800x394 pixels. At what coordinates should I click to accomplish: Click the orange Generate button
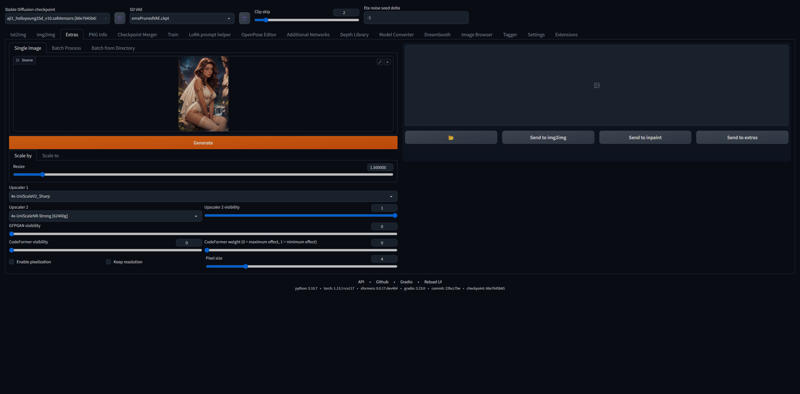[x=203, y=142]
